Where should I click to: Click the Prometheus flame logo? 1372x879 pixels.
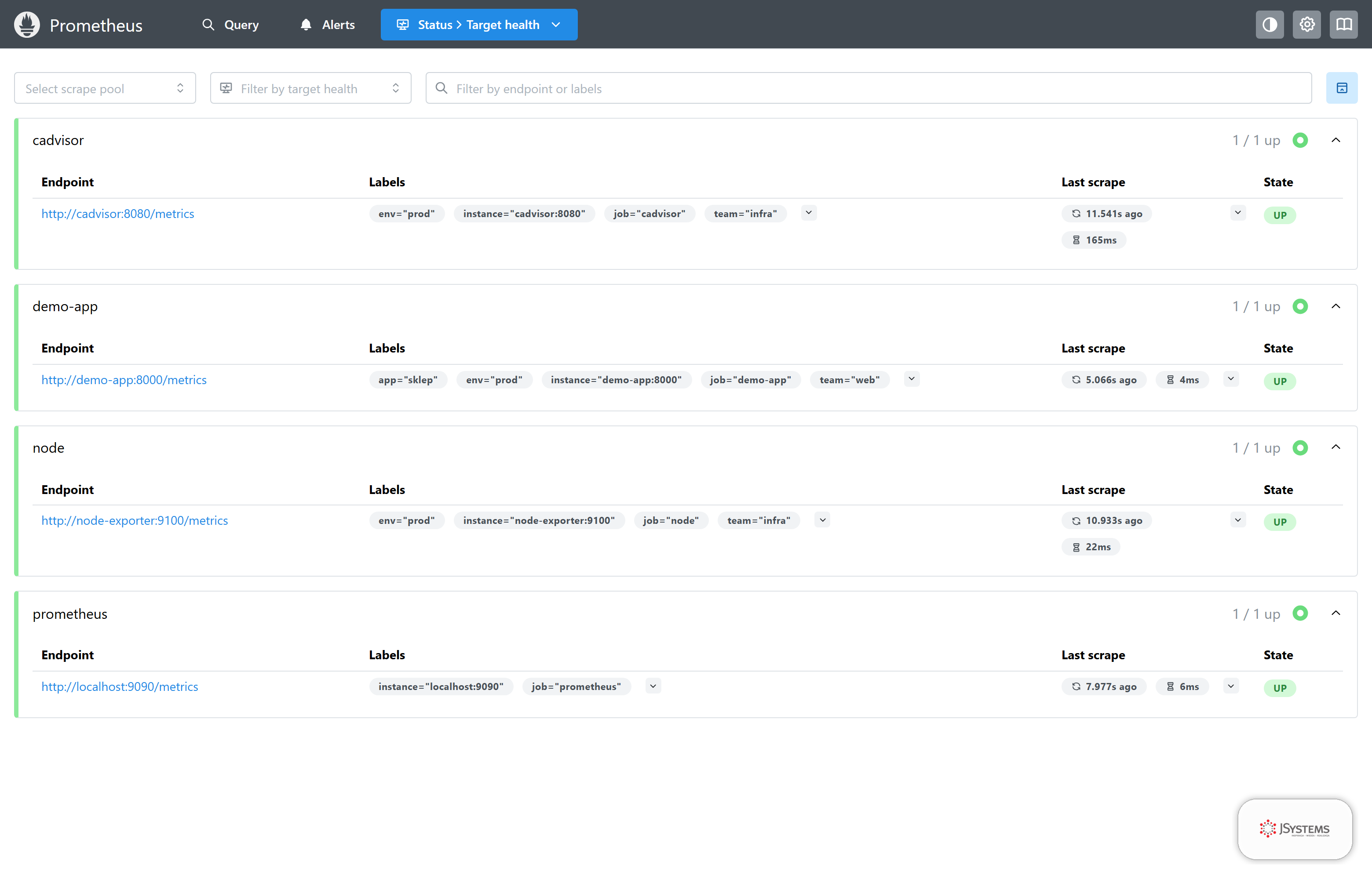(27, 25)
